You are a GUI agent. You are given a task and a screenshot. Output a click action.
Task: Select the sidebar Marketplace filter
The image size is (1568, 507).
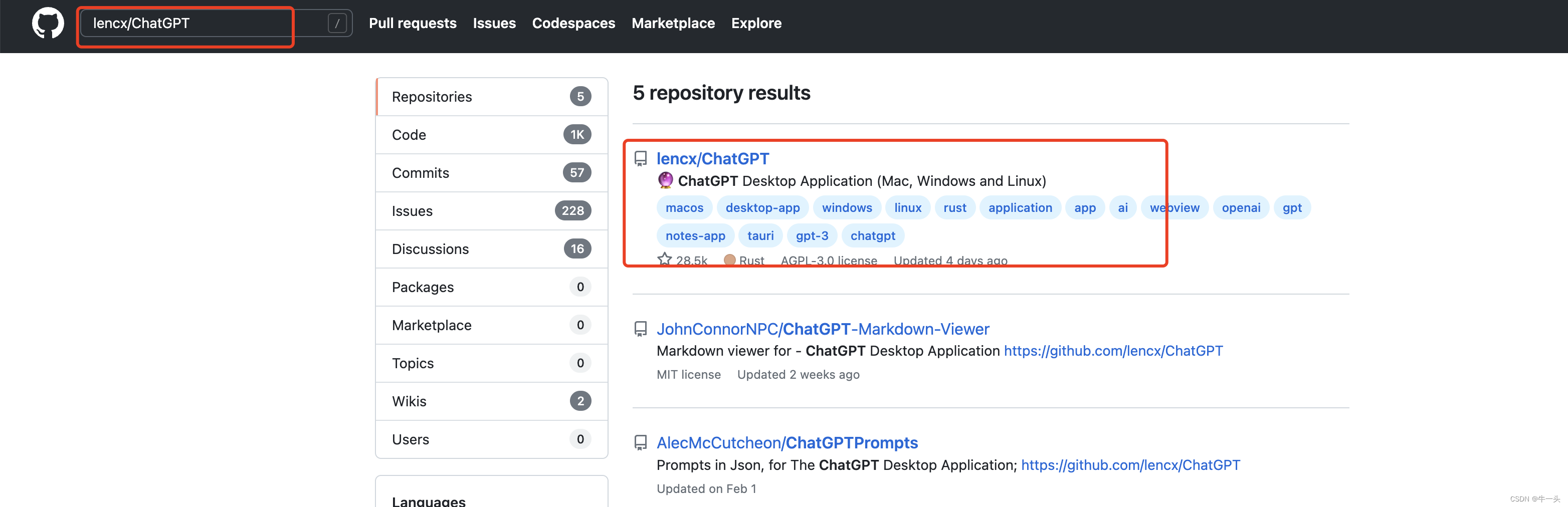(x=492, y=325)
